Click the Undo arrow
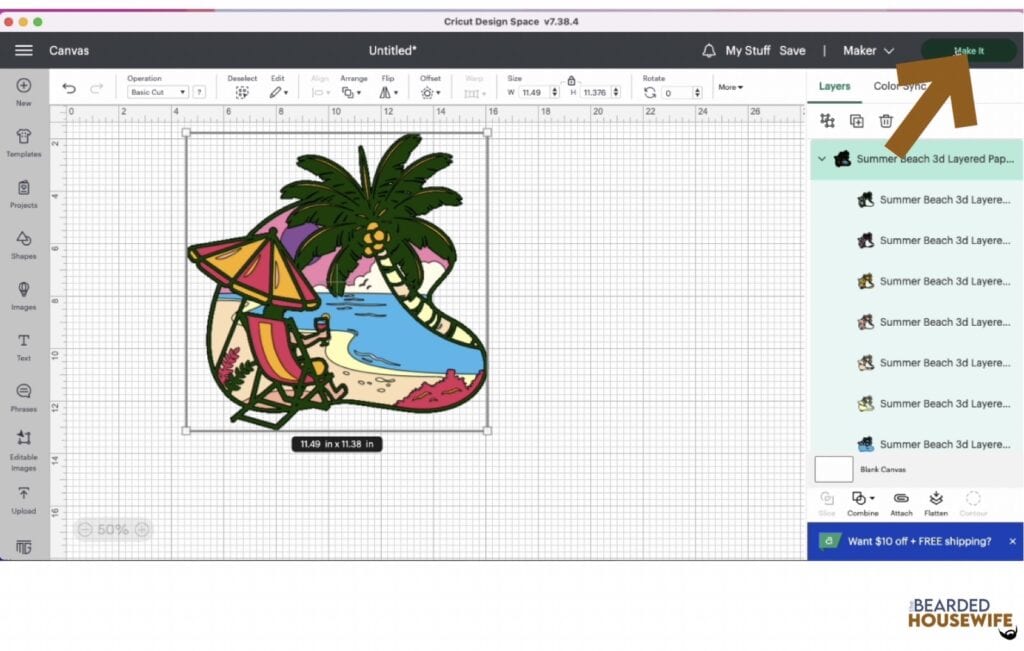Screen dimensions: 1024x651 (69, 88)
